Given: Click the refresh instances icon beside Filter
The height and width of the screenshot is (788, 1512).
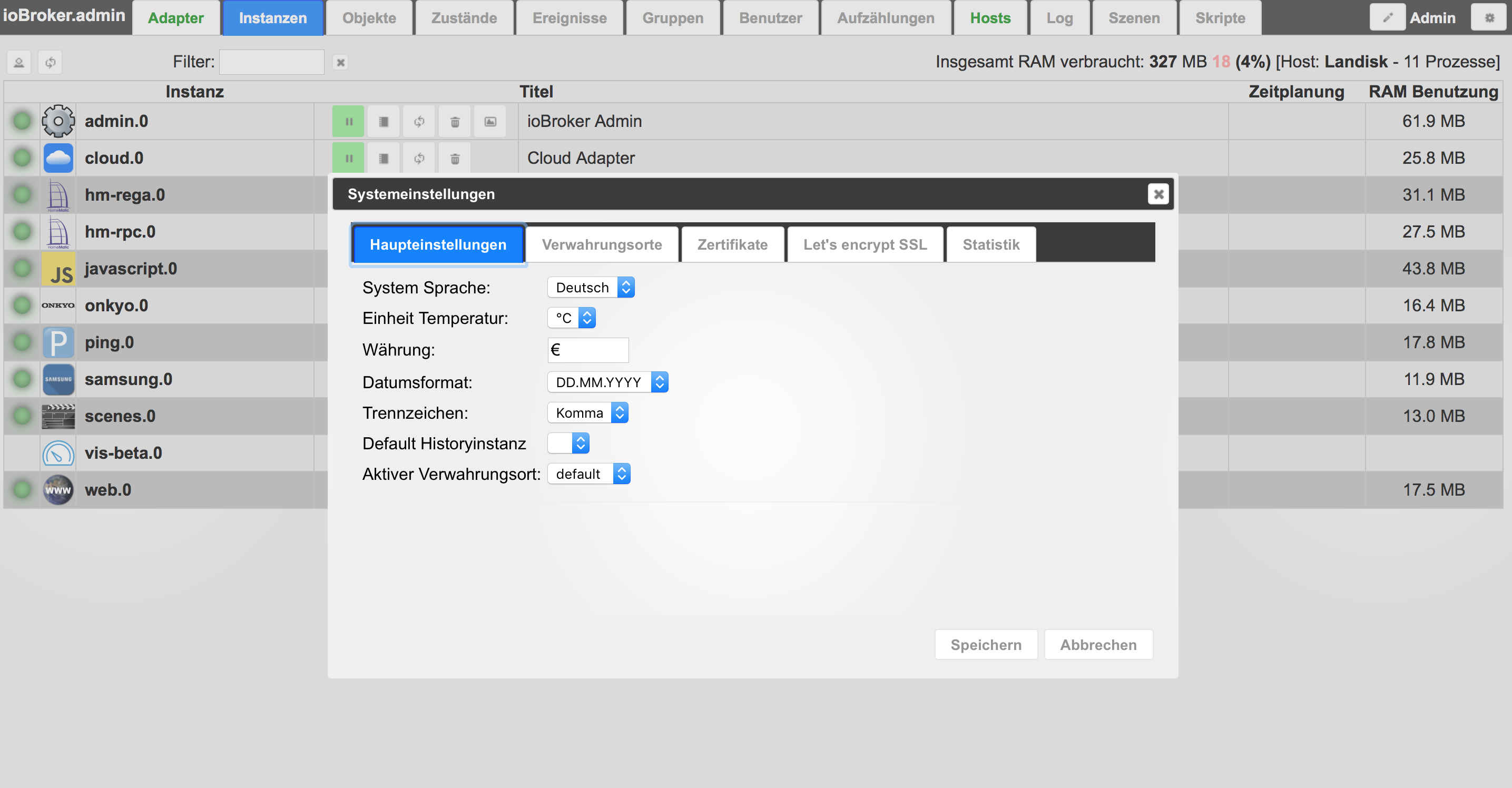Looking at the screenshot, I should click(51, 62).
